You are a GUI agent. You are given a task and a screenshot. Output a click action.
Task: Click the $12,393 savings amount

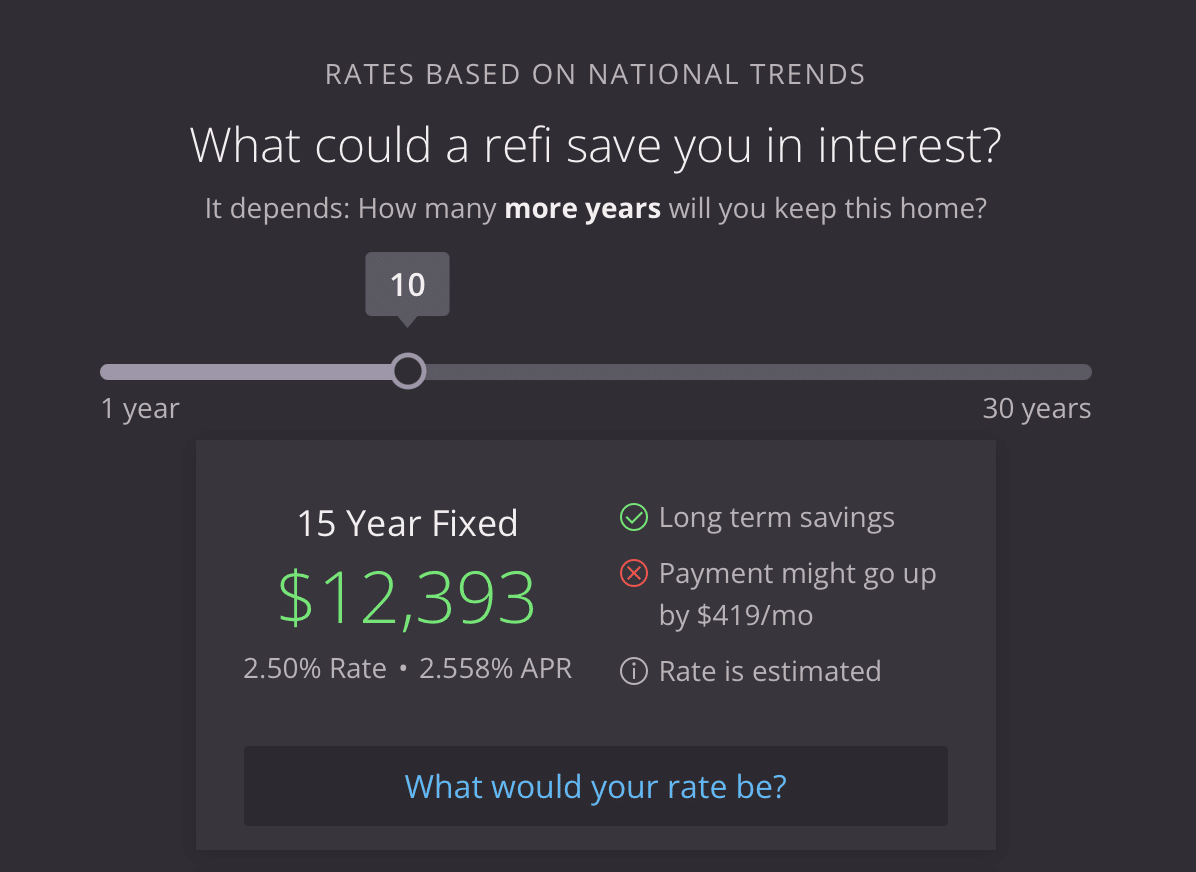coord(407,597)
